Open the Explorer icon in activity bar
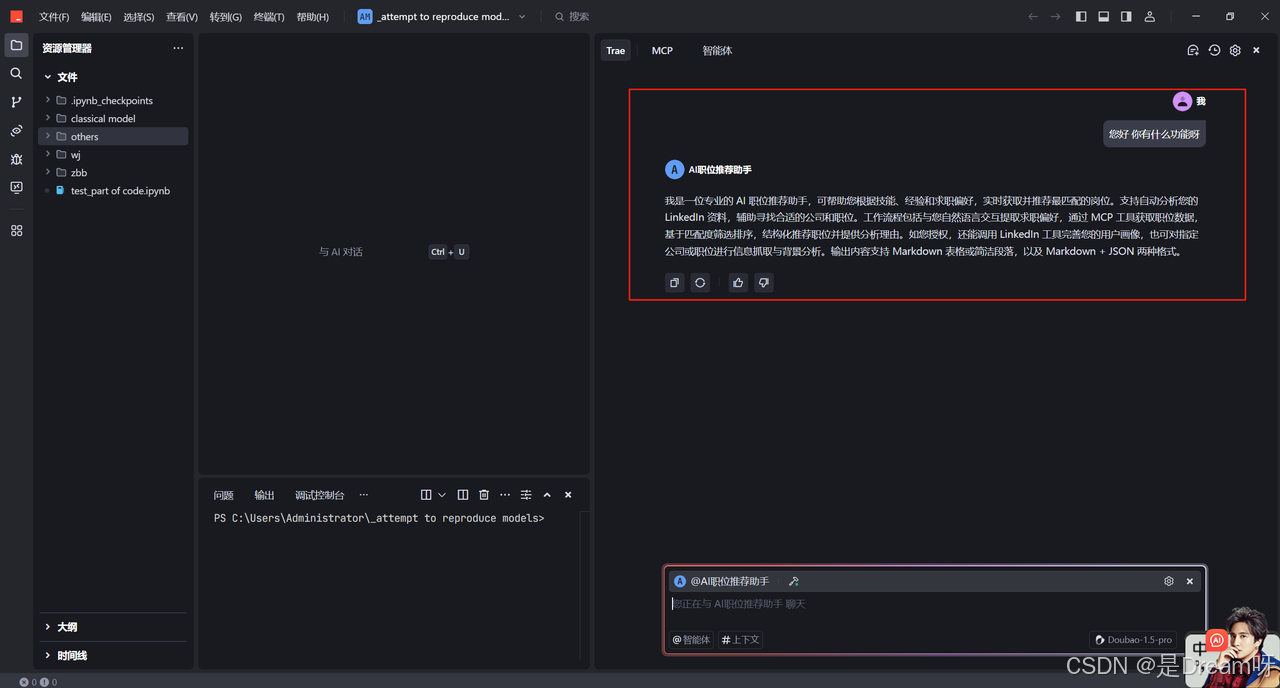 pyautogui.click(x=16, y=45)
